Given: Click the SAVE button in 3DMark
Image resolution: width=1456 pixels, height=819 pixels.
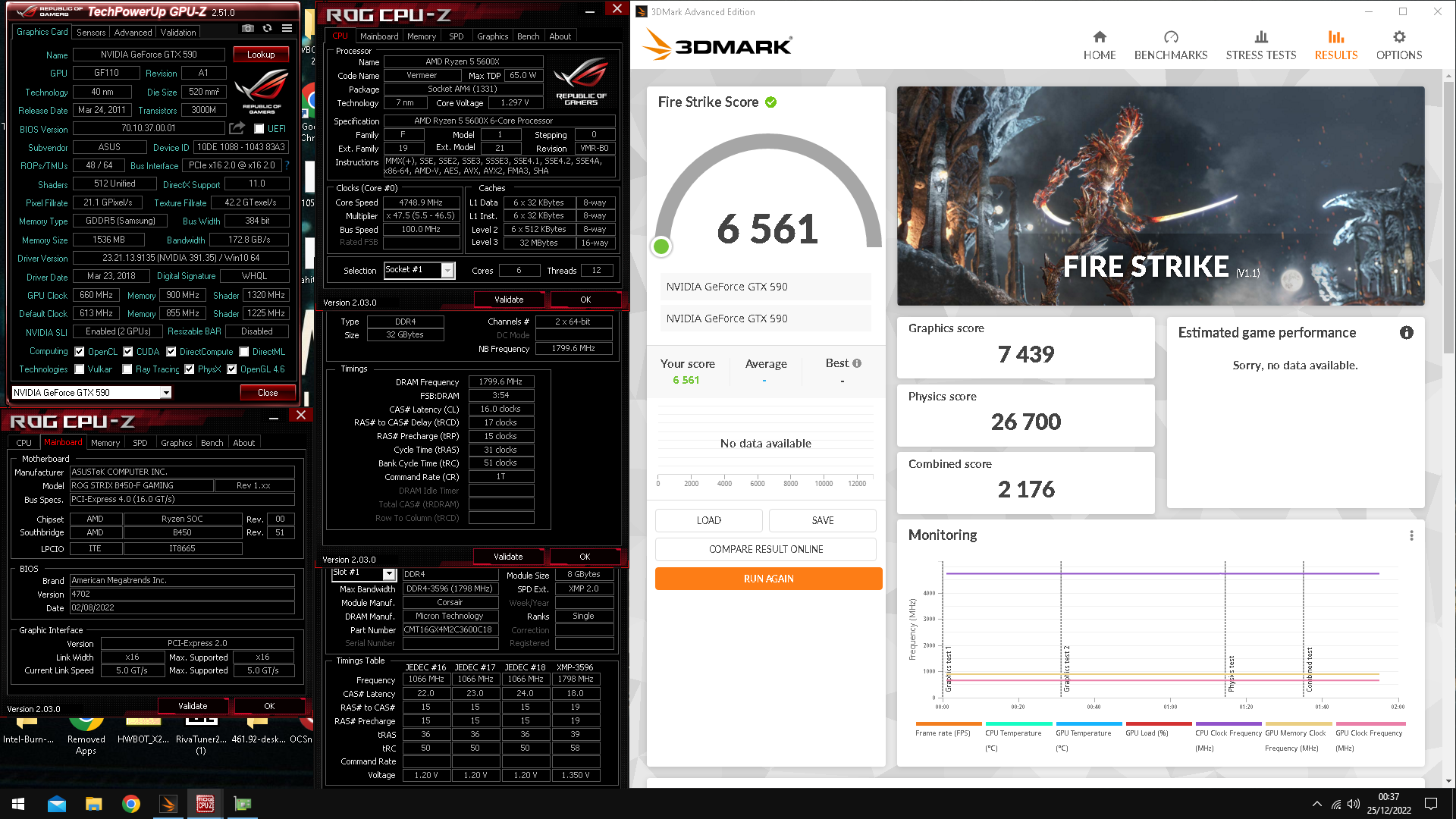Looking at the screenshot, I should 823,520.
